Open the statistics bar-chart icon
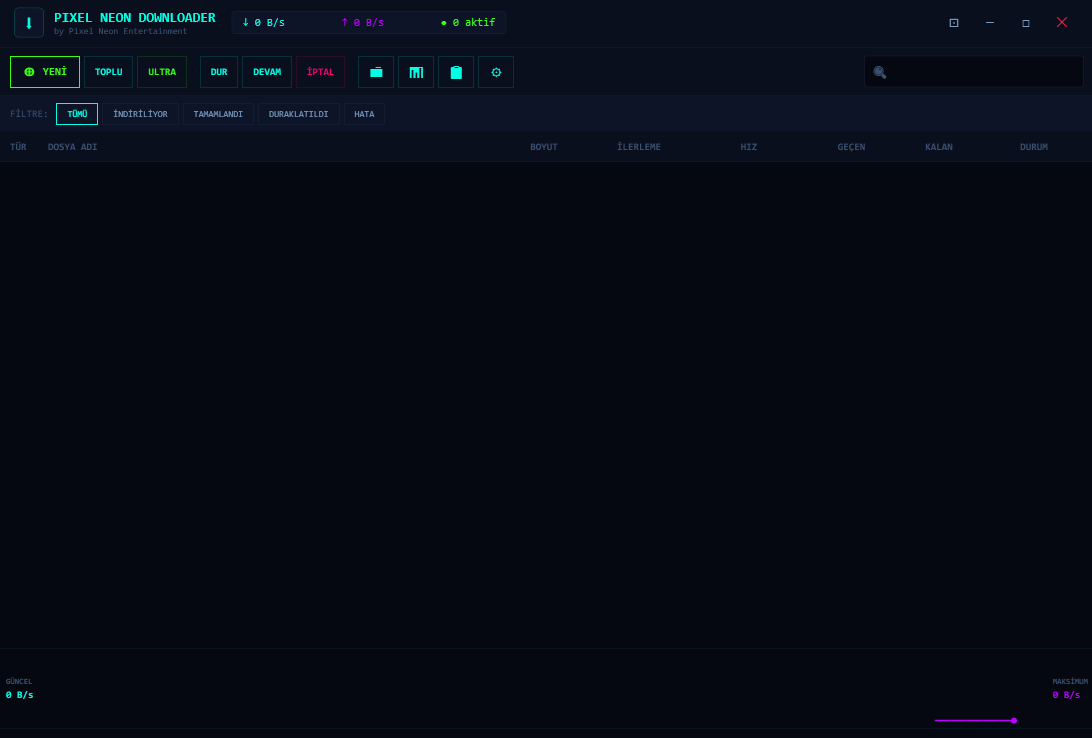 [416, 72]
